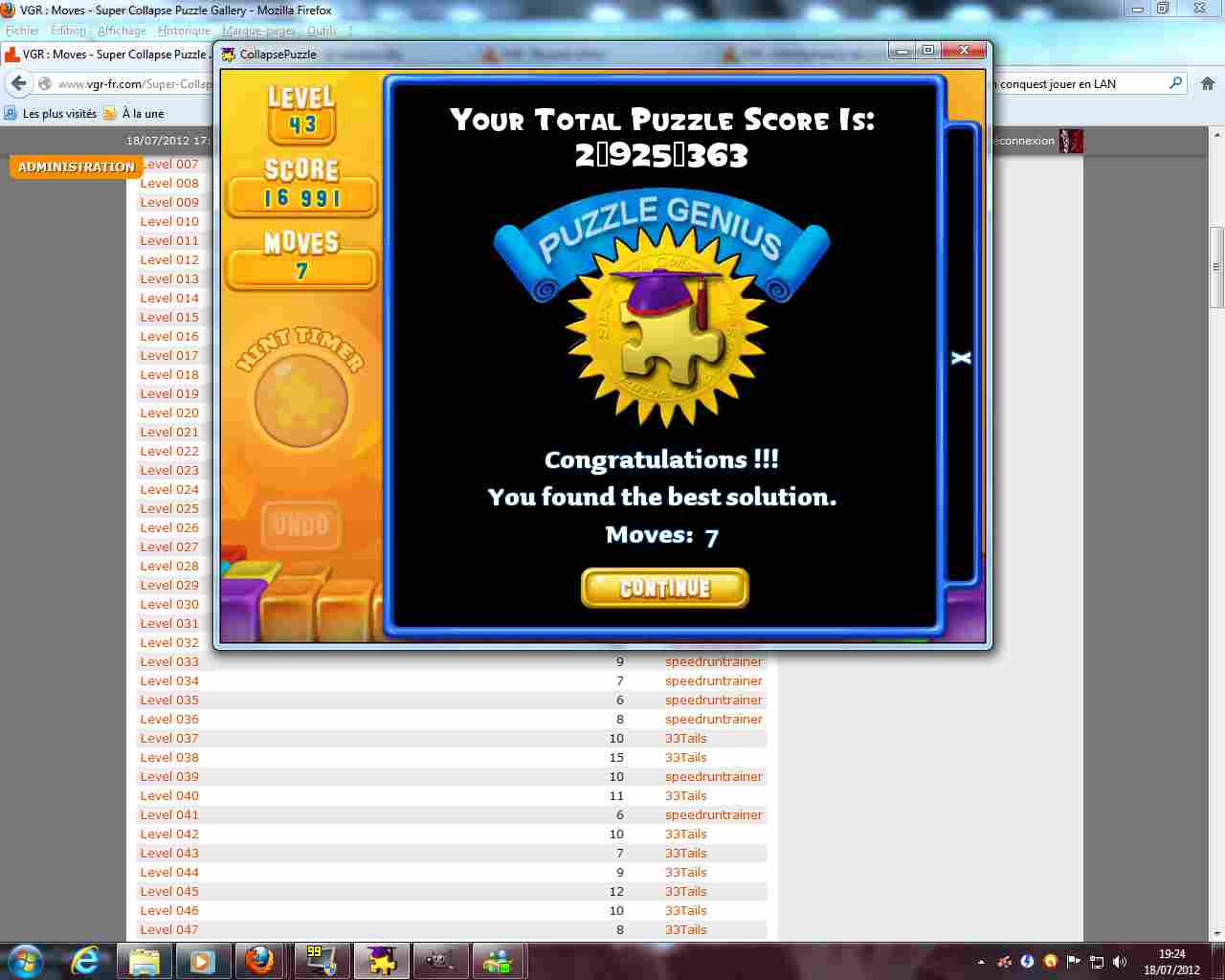The width and height of the screenshot is (1225, 980).
Task: Click speedruntrainer link on Level 033 row
Action: point(713,661)
